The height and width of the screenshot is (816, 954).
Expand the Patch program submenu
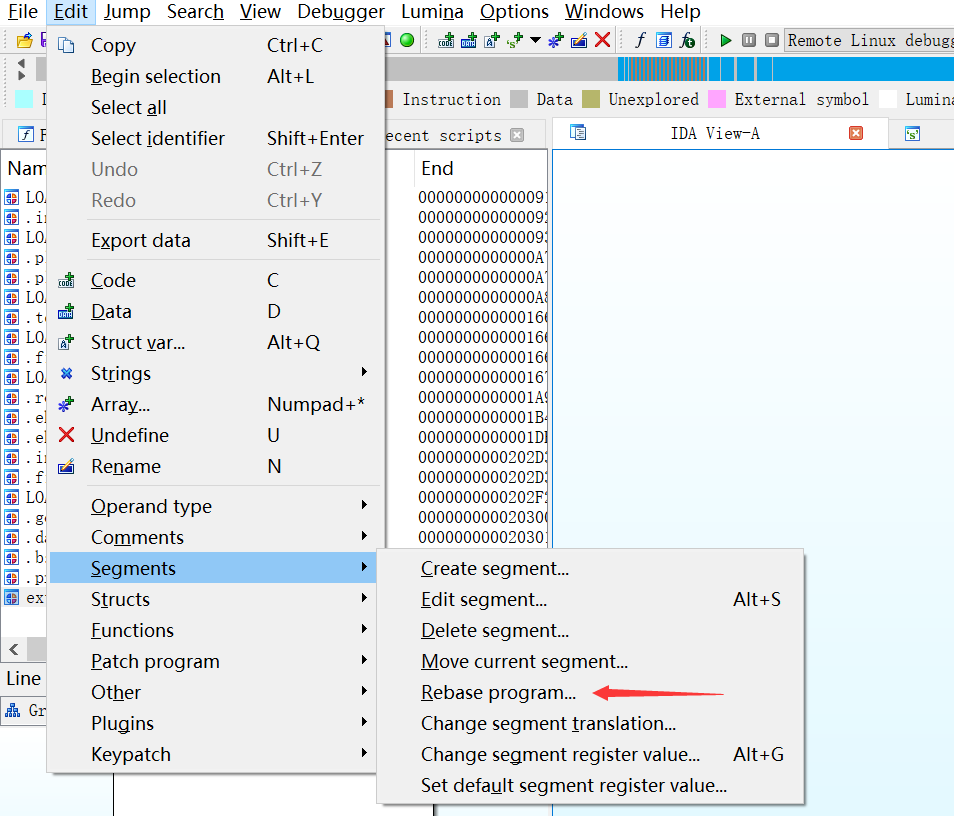[364, 660]
